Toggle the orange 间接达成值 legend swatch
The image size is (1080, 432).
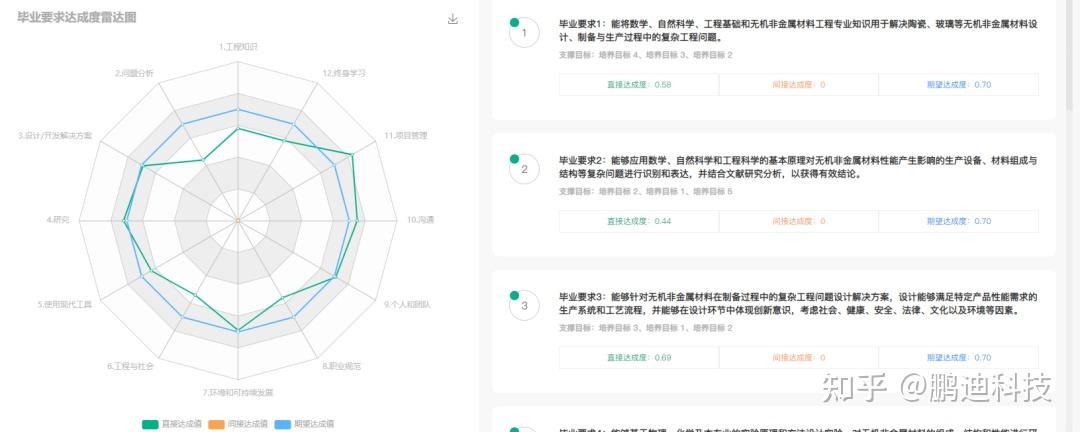point(216,424)
